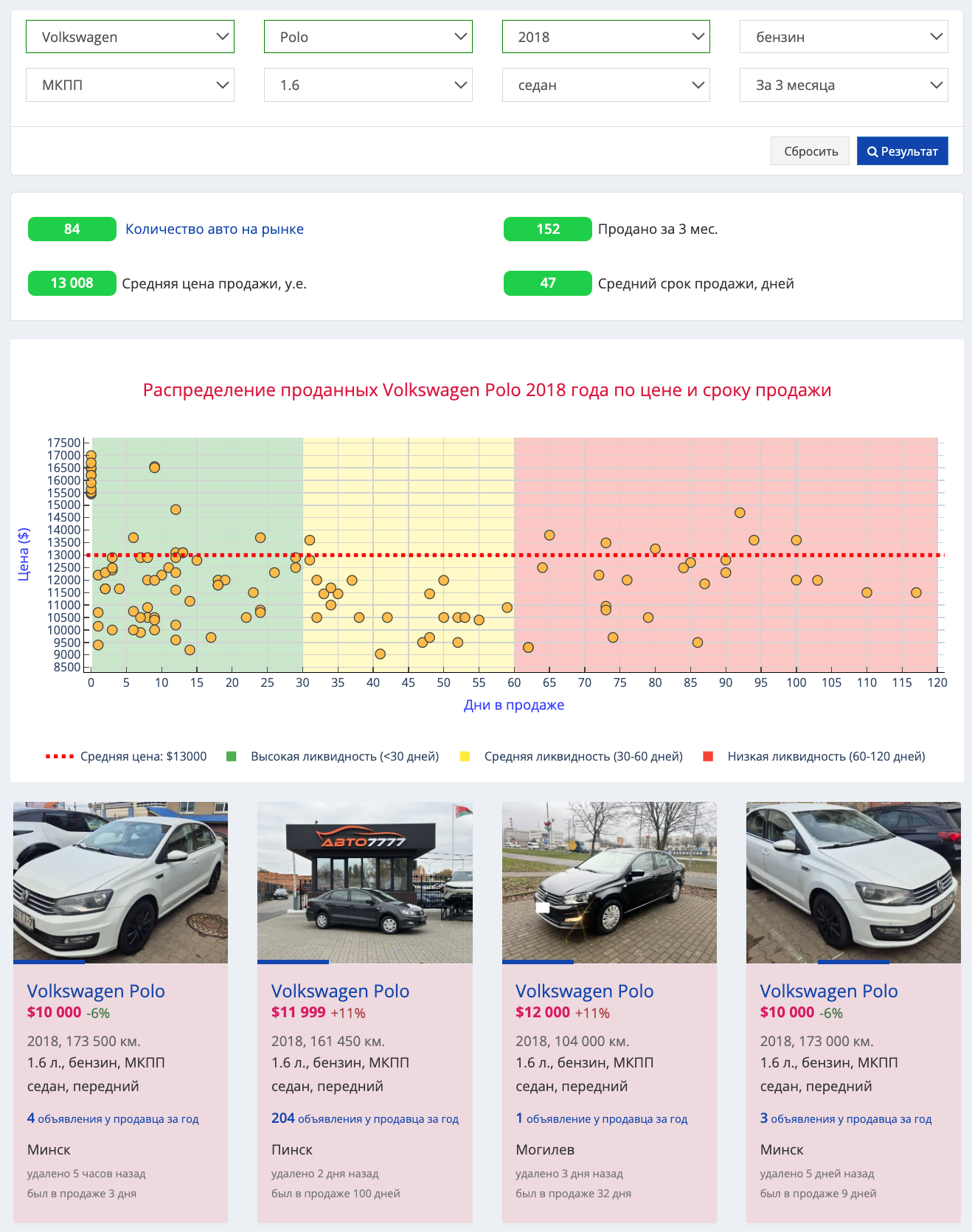This screenshot has width=972, height=1232.
Task: Click the 152 sold count badge
Action: tap(548, 229)
